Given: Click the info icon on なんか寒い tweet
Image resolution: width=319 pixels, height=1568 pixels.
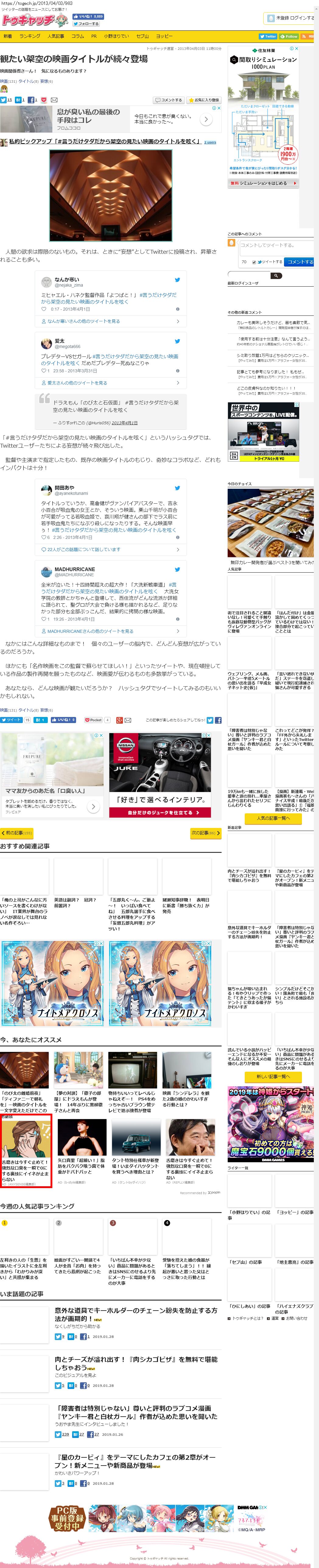Looking at the screenshot, I should coord(177,309).
